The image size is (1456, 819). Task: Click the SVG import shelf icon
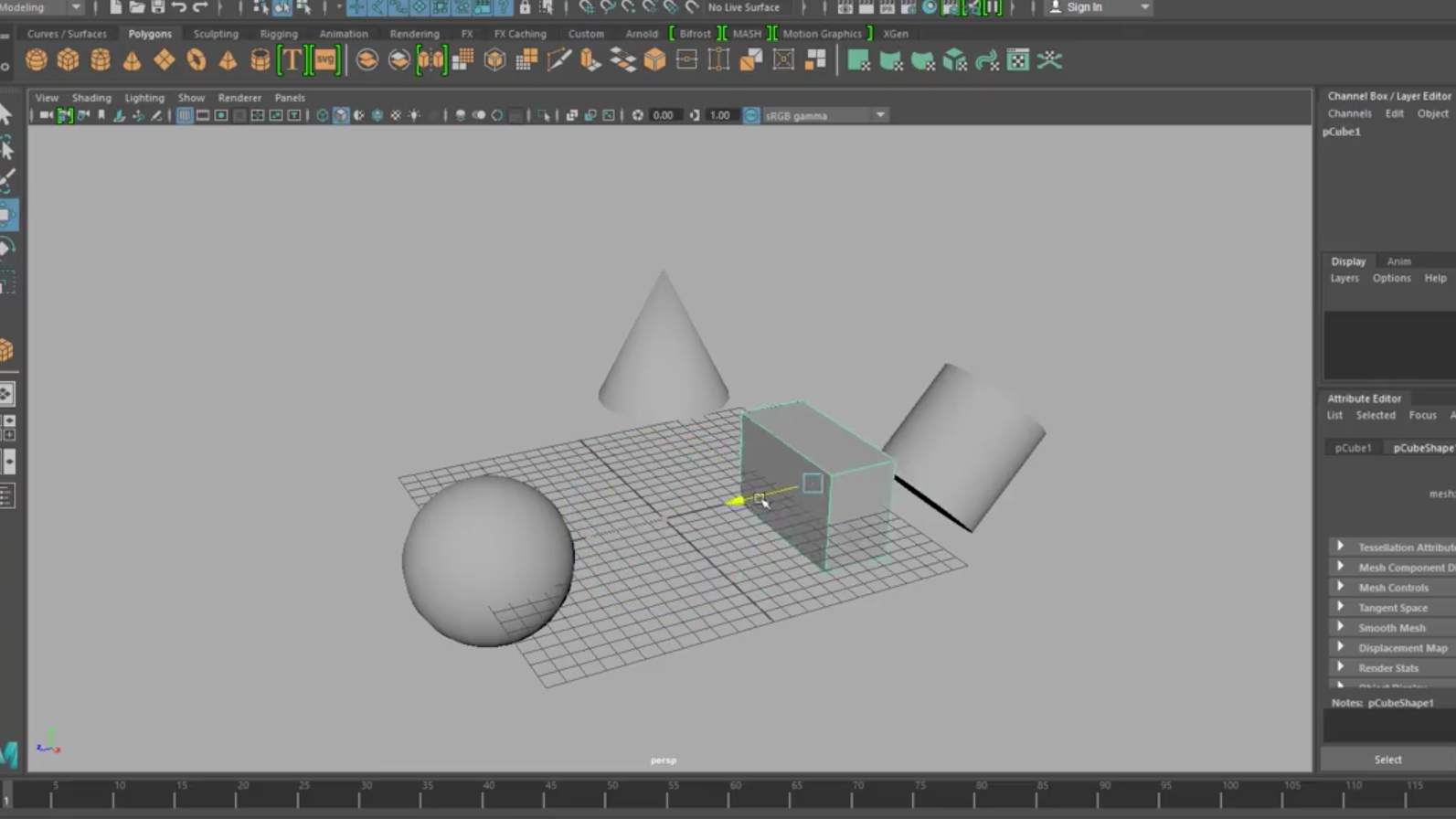tap(325, 60)
